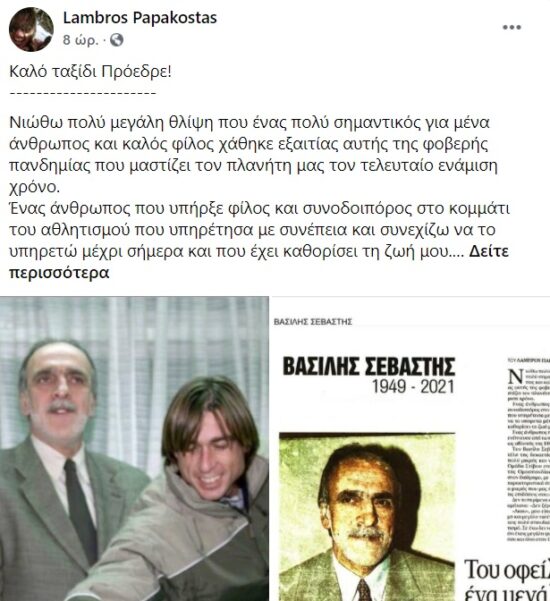Viewport: 550px width, 601px height.
Task: Click the "1949 - 2021" dates text
Action: click(414, 387)
